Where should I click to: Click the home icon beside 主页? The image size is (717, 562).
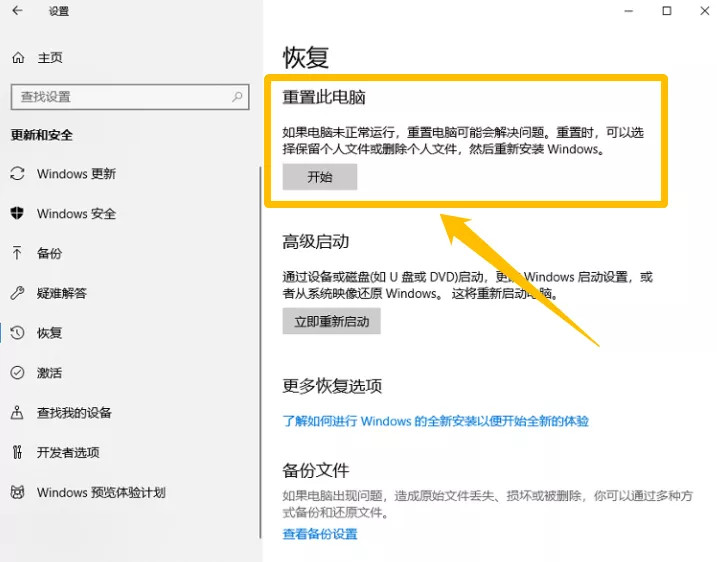18,58
